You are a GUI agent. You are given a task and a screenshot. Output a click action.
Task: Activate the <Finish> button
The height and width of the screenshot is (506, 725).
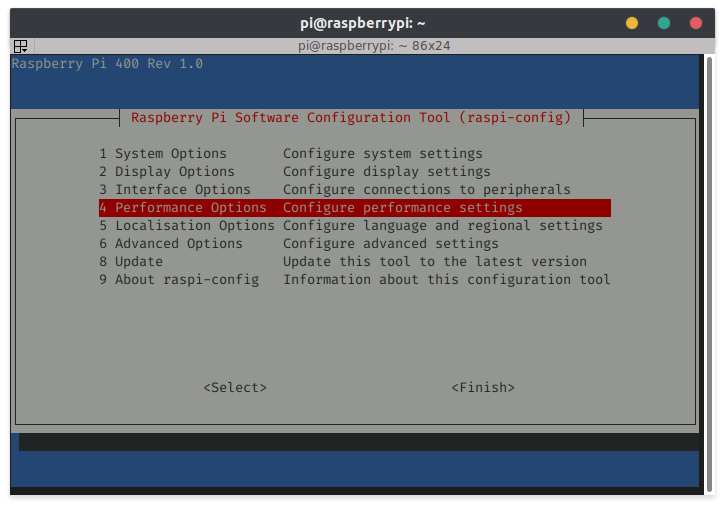click(x=483, y=388)
